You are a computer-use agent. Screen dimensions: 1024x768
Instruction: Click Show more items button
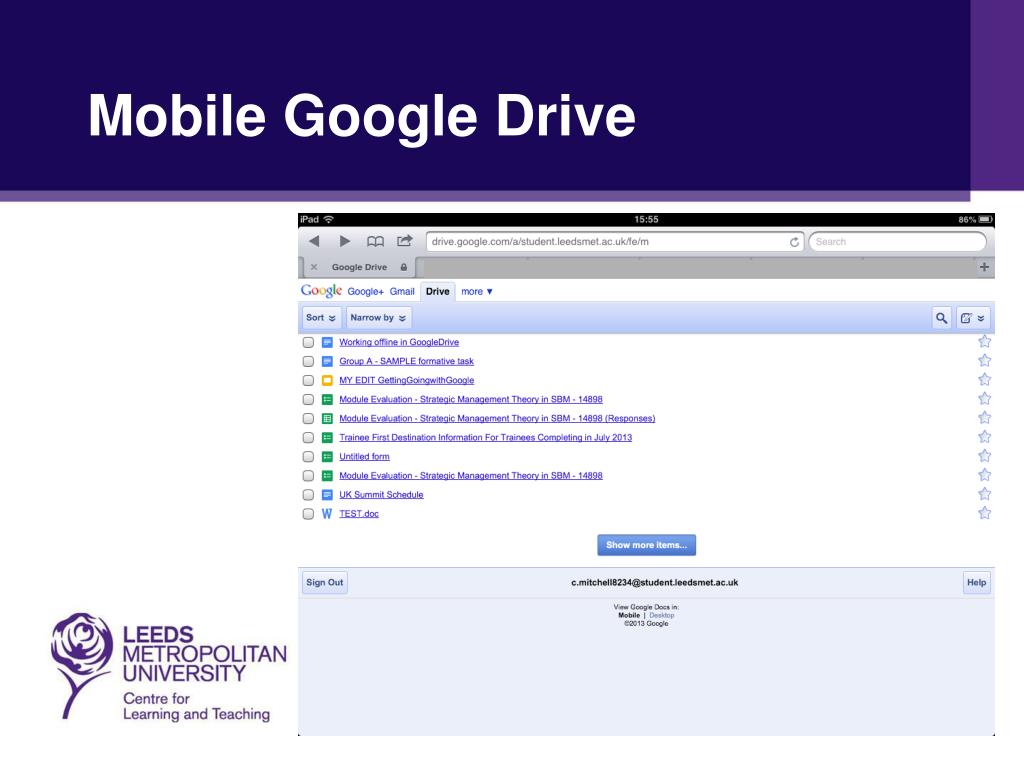coord(647,545)
